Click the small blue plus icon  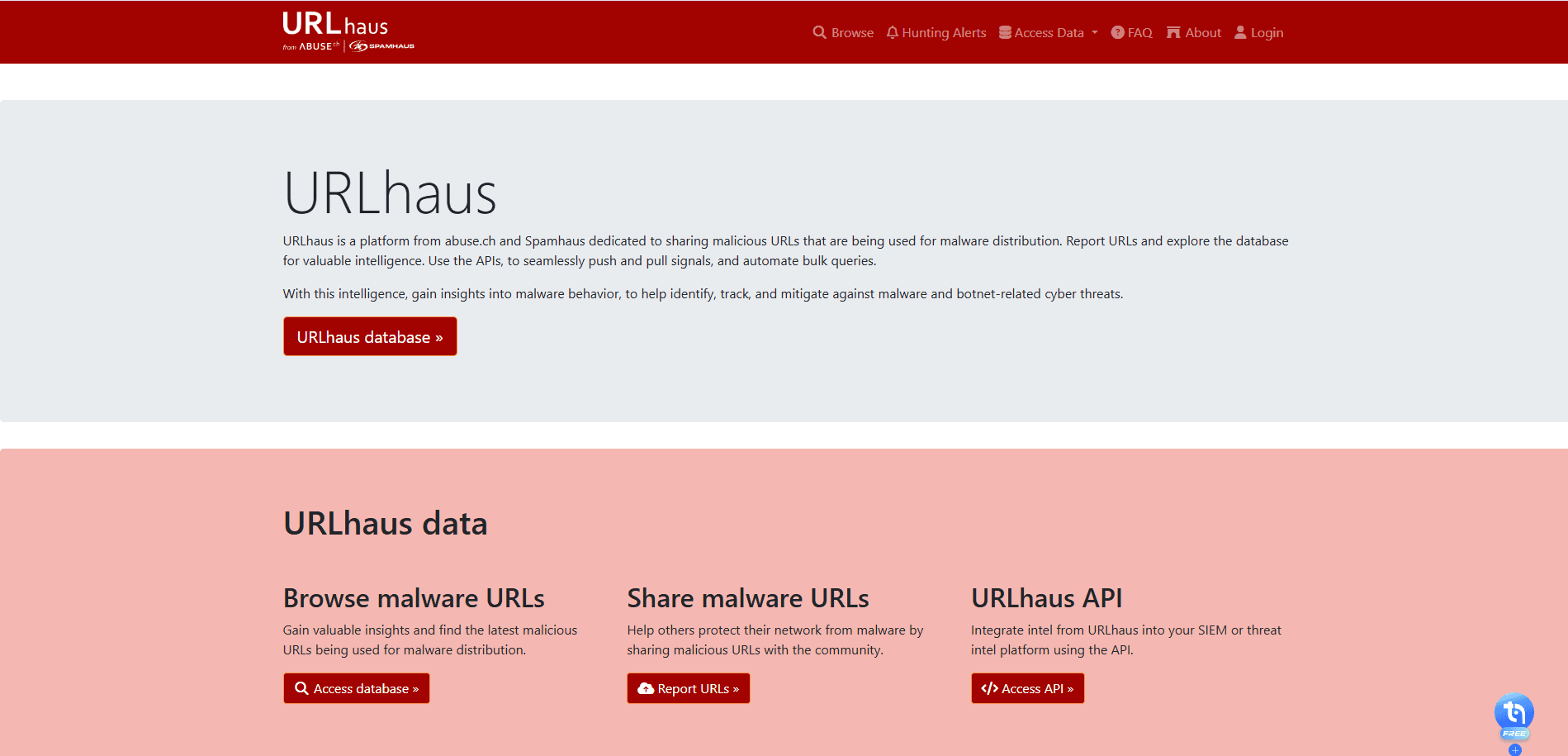tap(1514, 750)
